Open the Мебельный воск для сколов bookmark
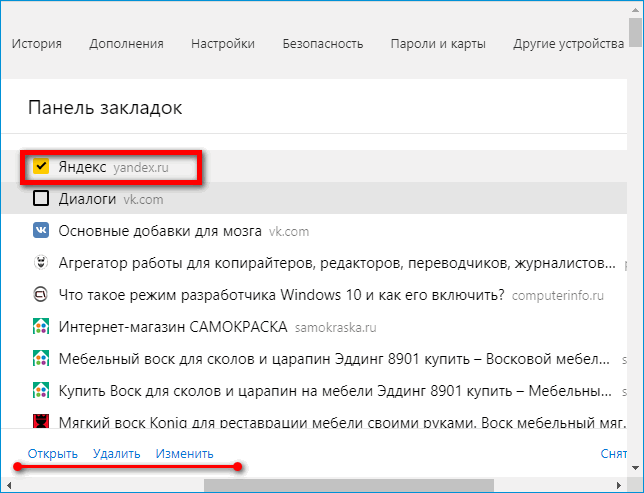This screenshot has width=644, height=493. 334,359
